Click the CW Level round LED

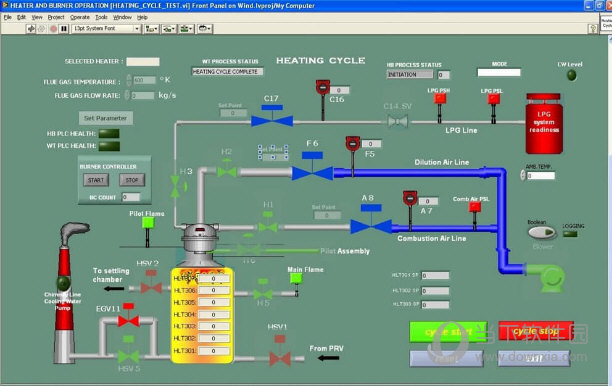coord(571,75)
